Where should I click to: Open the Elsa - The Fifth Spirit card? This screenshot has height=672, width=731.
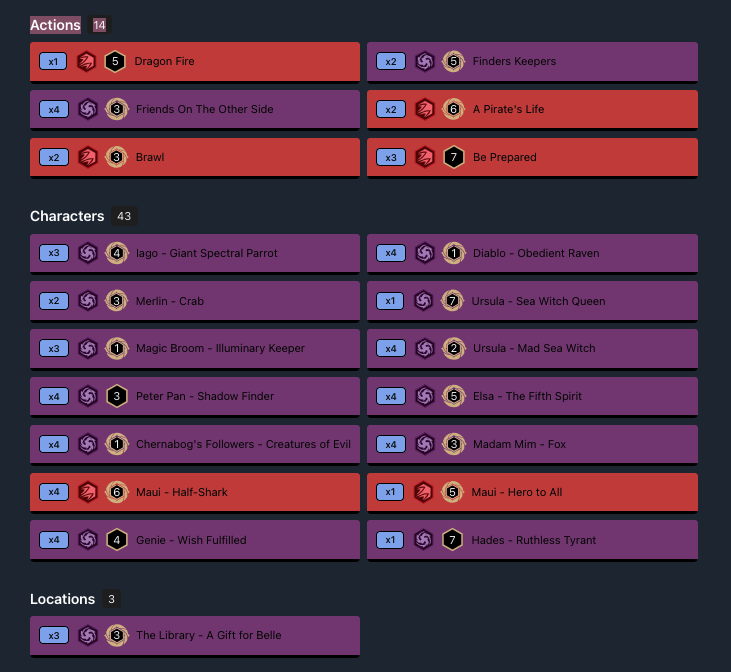coord(527,396)
